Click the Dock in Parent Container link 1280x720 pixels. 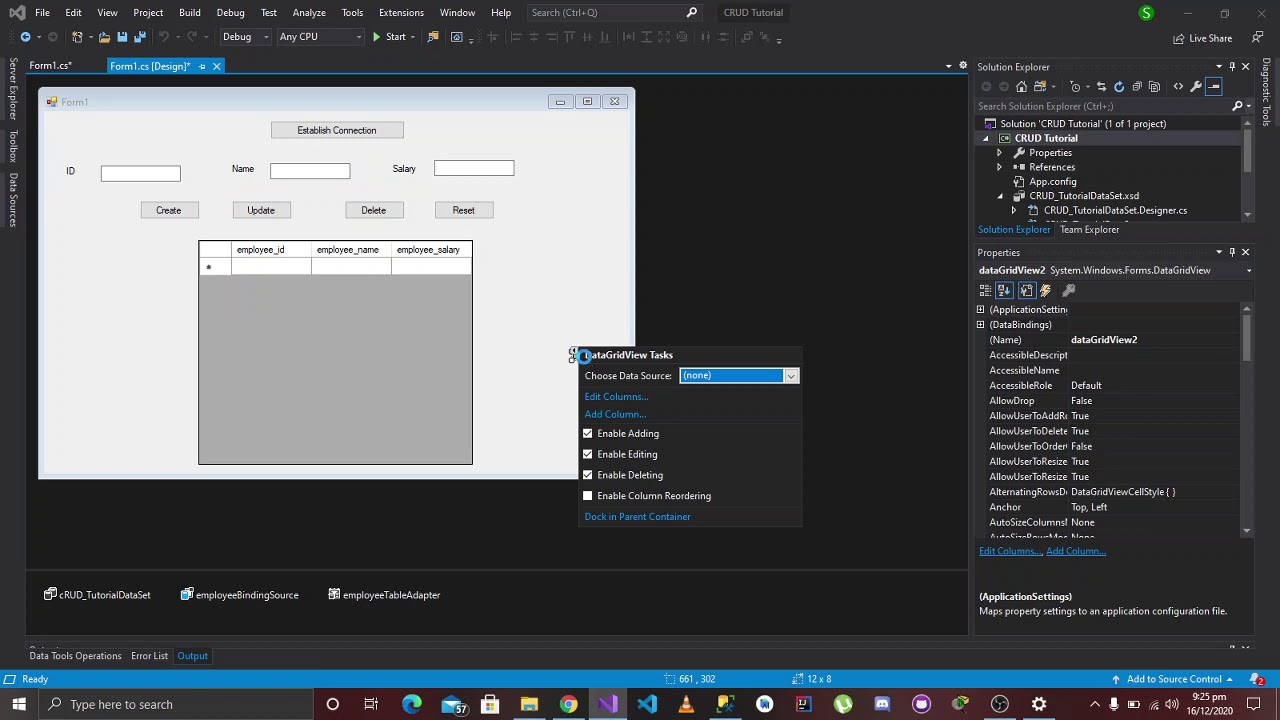(x=637, y=517)
